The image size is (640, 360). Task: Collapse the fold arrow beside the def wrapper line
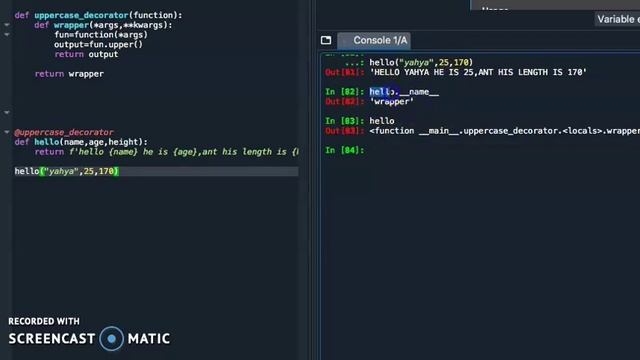click(7, 25)
